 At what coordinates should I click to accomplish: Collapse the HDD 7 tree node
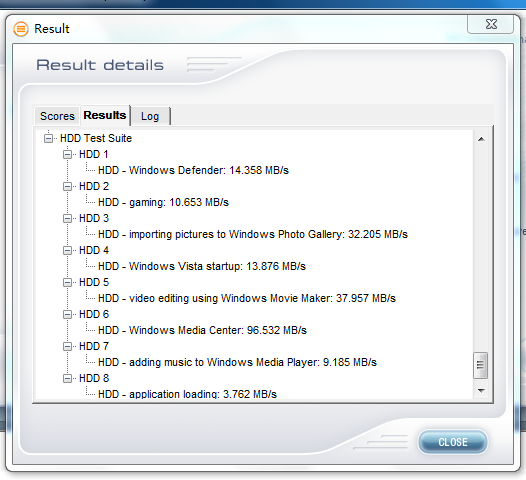pos(67,346)
